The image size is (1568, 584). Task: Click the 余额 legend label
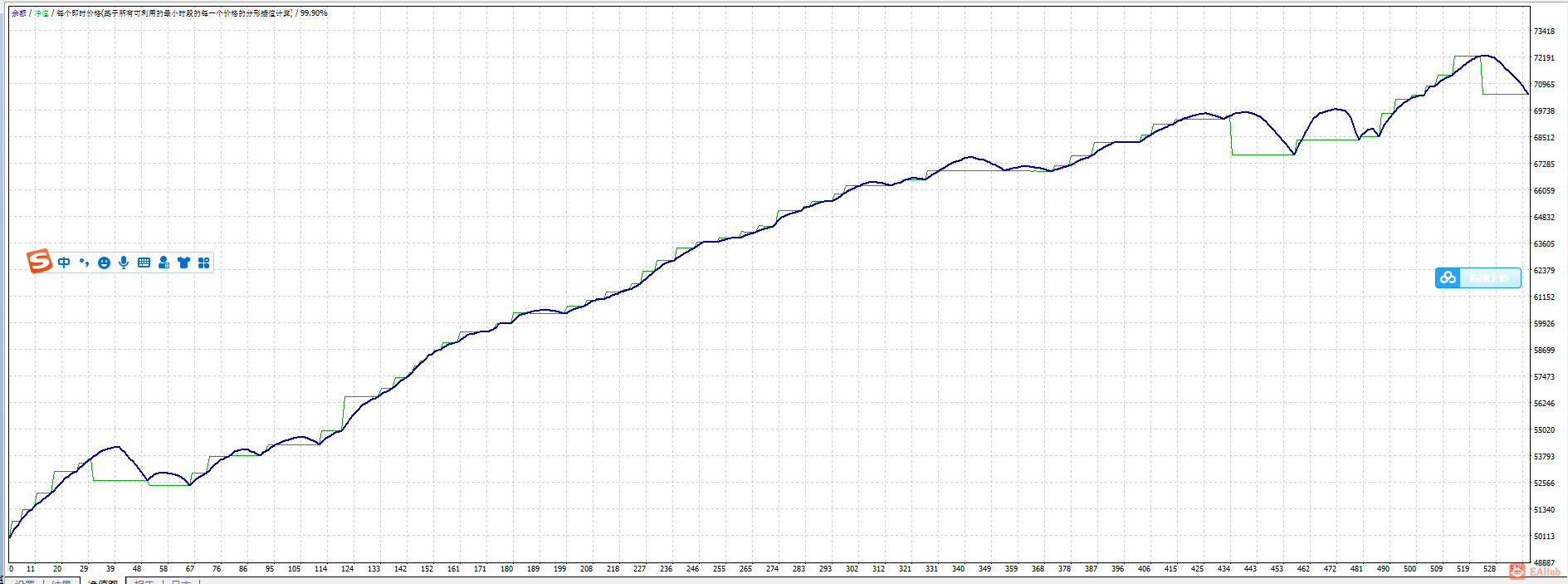click(18, 13)
